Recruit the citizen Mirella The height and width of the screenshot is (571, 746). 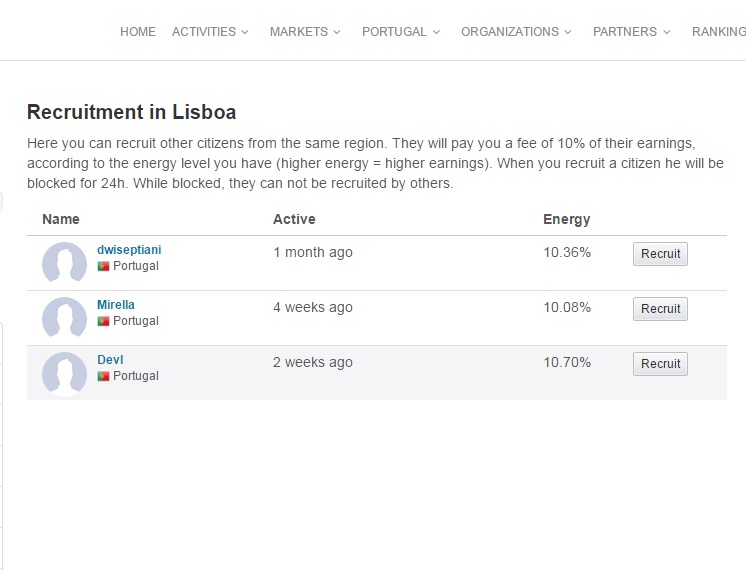660,309
